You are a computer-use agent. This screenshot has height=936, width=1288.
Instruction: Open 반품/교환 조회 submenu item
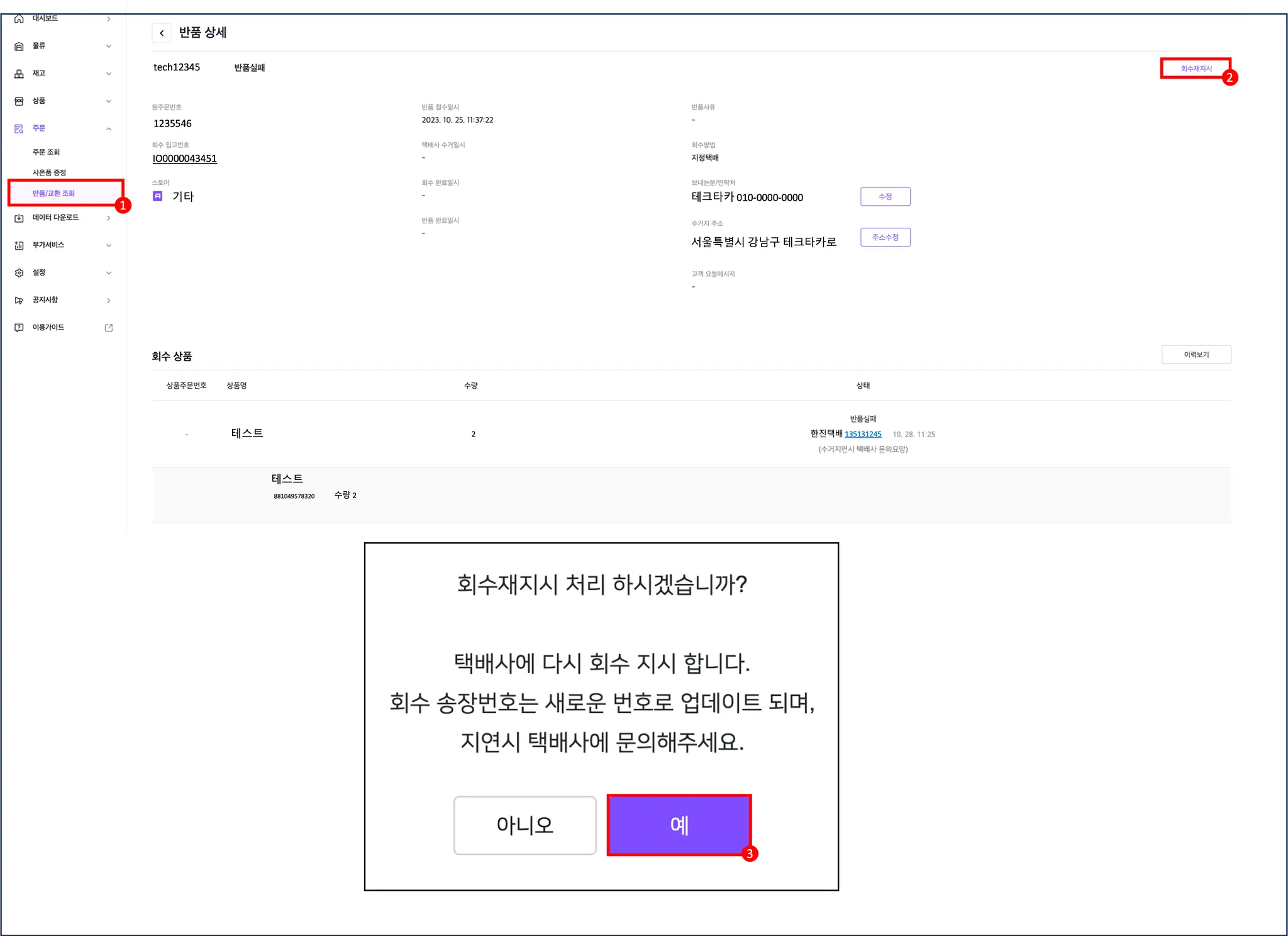54,193
